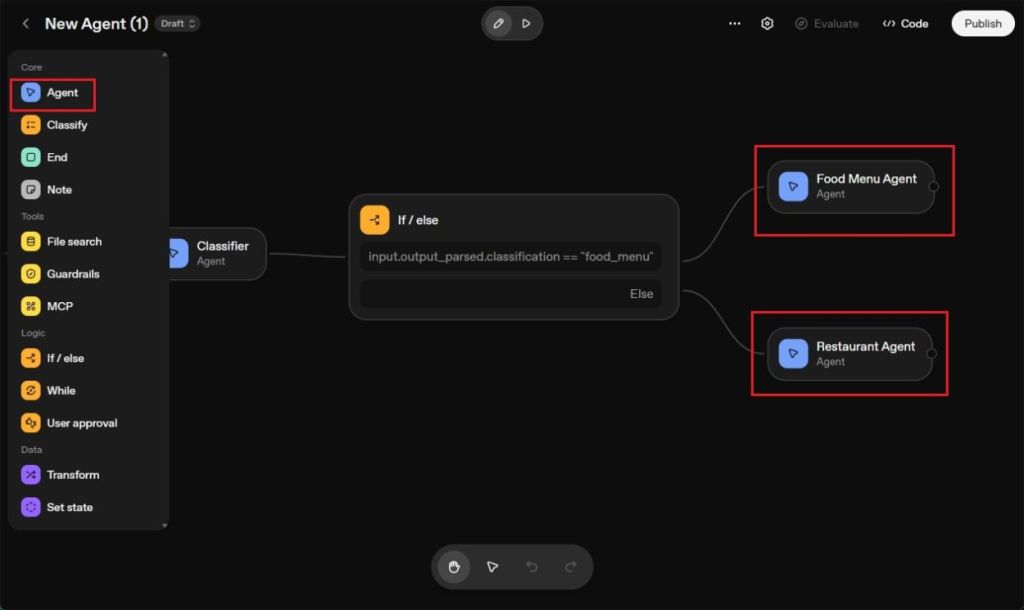Select the End node icon

[x=30, y=157]
